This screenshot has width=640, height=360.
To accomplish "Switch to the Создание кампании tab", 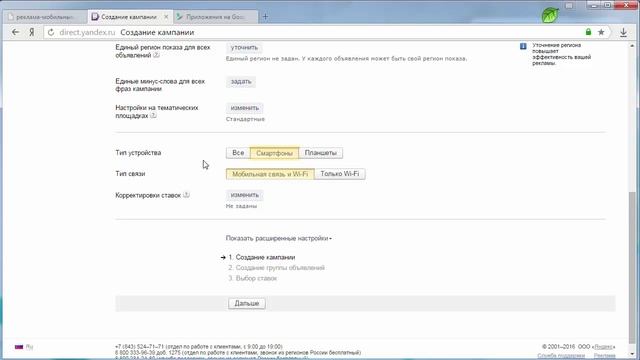I will pyautogui.click(x=129, y=17).
